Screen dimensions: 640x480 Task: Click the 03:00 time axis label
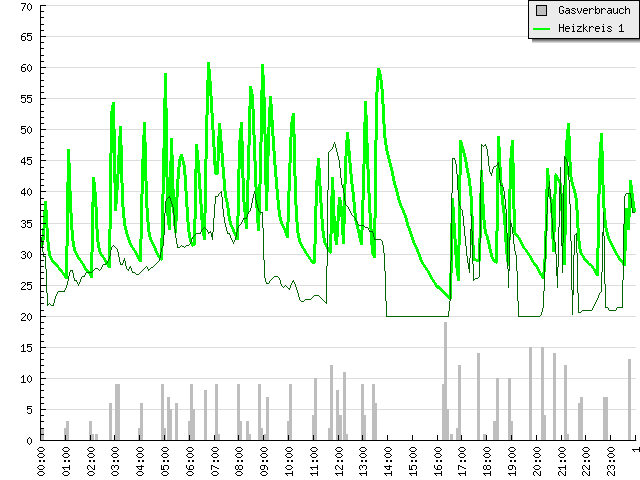point(115,462)
